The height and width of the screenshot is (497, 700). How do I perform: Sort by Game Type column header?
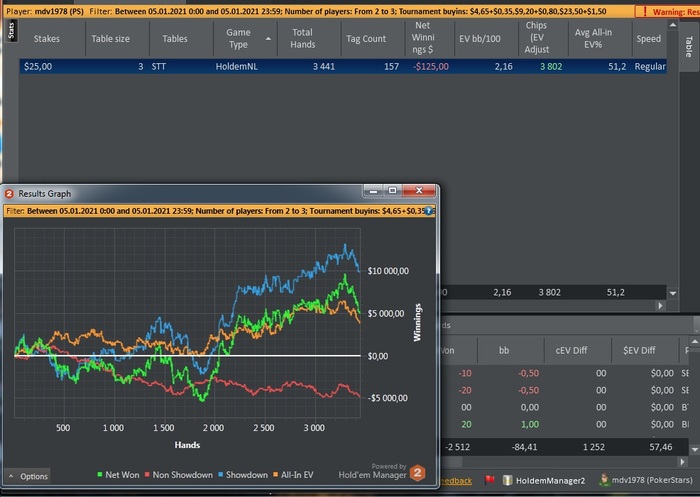(x=238, y=39)
